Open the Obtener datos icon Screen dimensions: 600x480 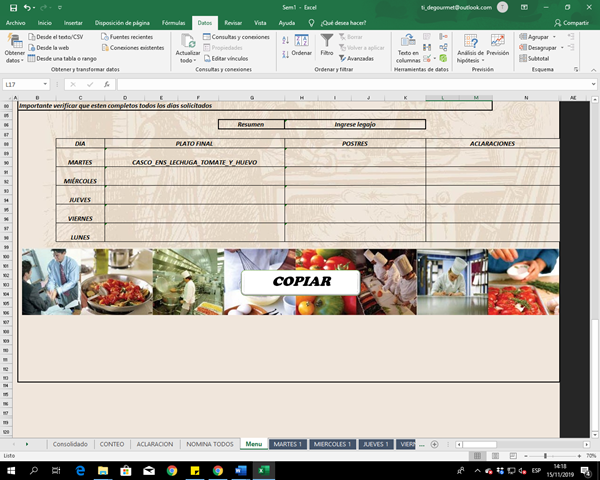[15, 49]
